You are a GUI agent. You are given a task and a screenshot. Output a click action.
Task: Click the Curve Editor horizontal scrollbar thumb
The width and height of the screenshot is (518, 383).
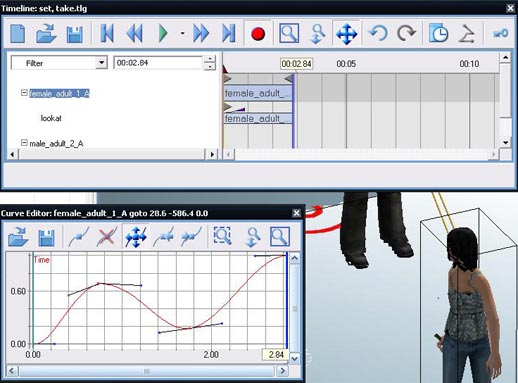pyautogui.click(x=147, y=371)
